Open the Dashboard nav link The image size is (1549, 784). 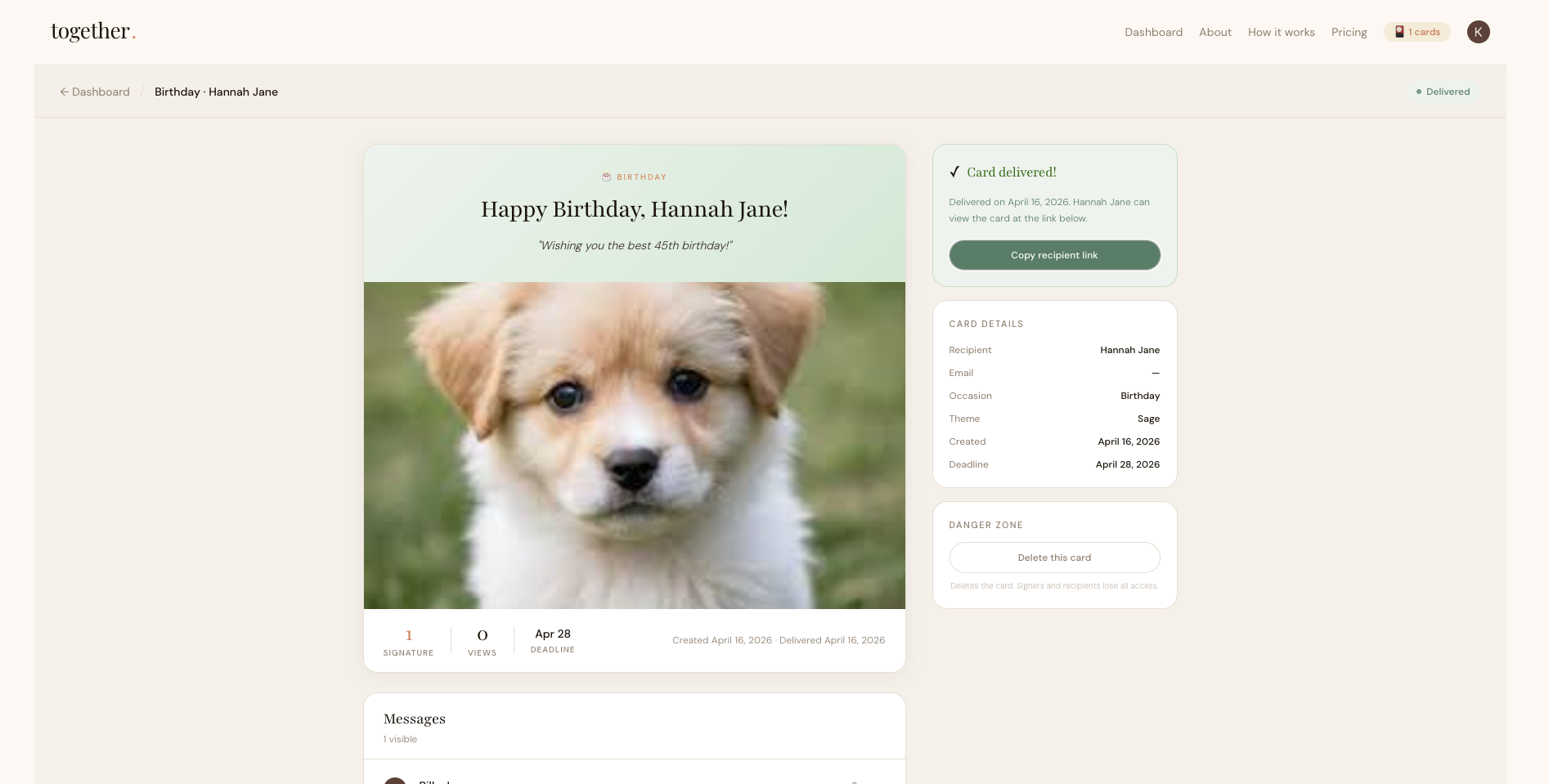1153,32
